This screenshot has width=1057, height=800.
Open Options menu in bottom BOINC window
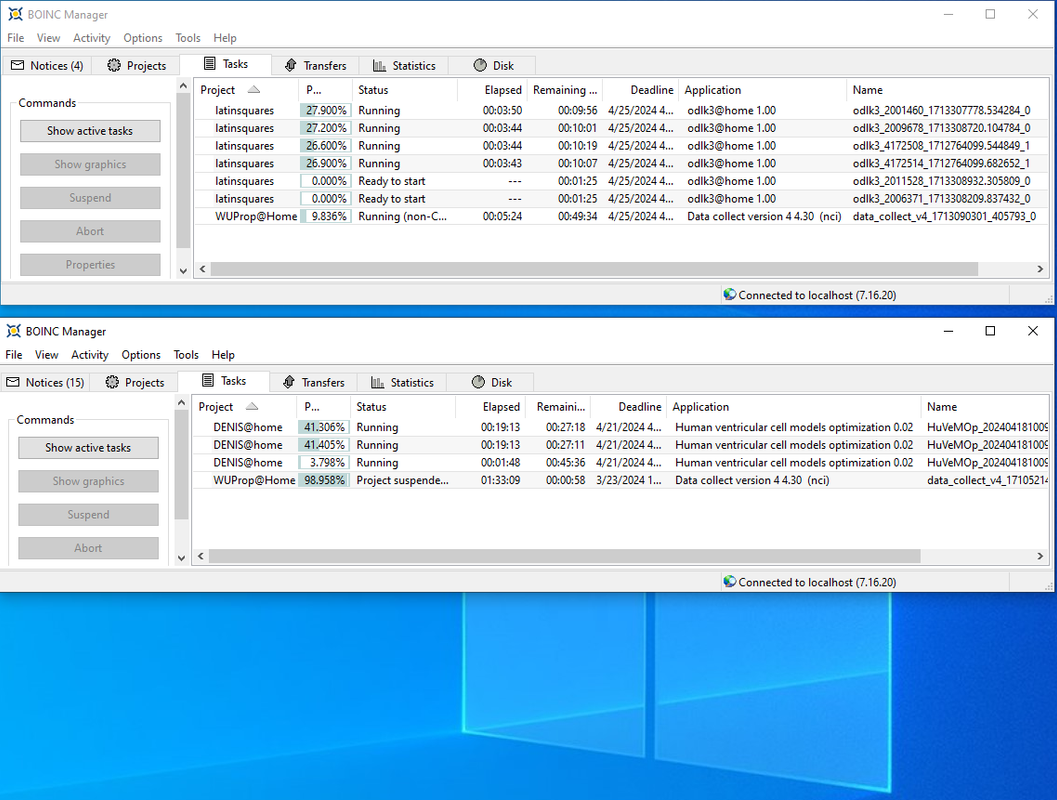141,355
